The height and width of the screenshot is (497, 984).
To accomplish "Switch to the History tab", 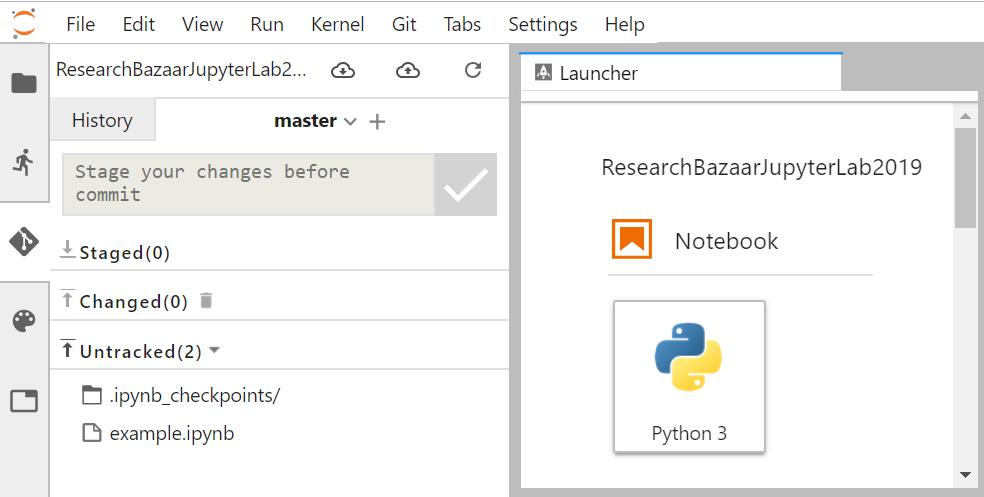I will pos(102,120).
